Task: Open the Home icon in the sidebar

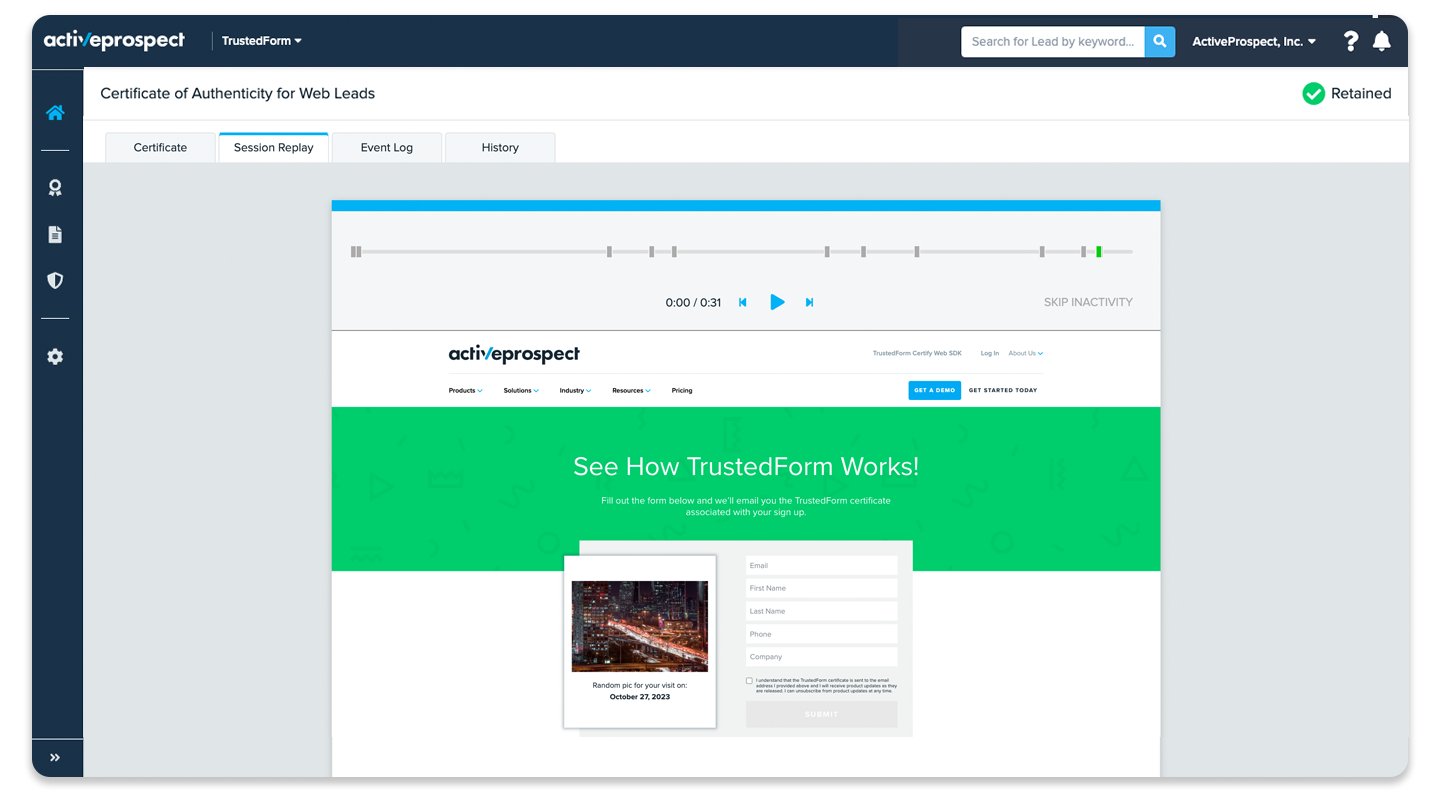Action: [x=55, y=113]
